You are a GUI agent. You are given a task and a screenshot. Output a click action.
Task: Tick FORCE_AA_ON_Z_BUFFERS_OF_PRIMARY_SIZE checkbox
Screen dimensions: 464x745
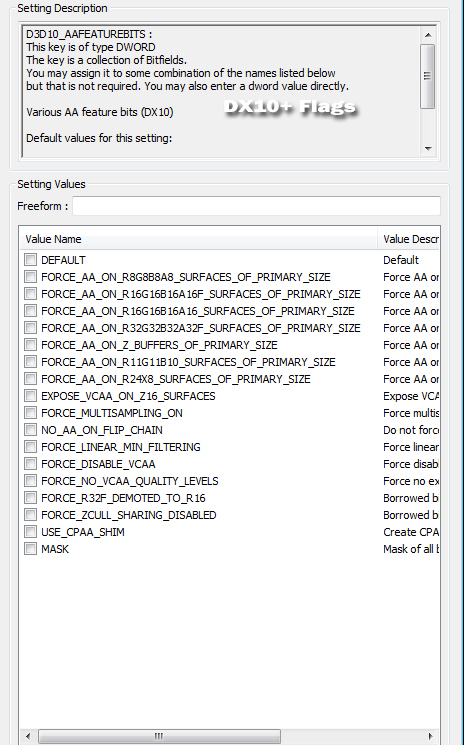click(30, 344)
